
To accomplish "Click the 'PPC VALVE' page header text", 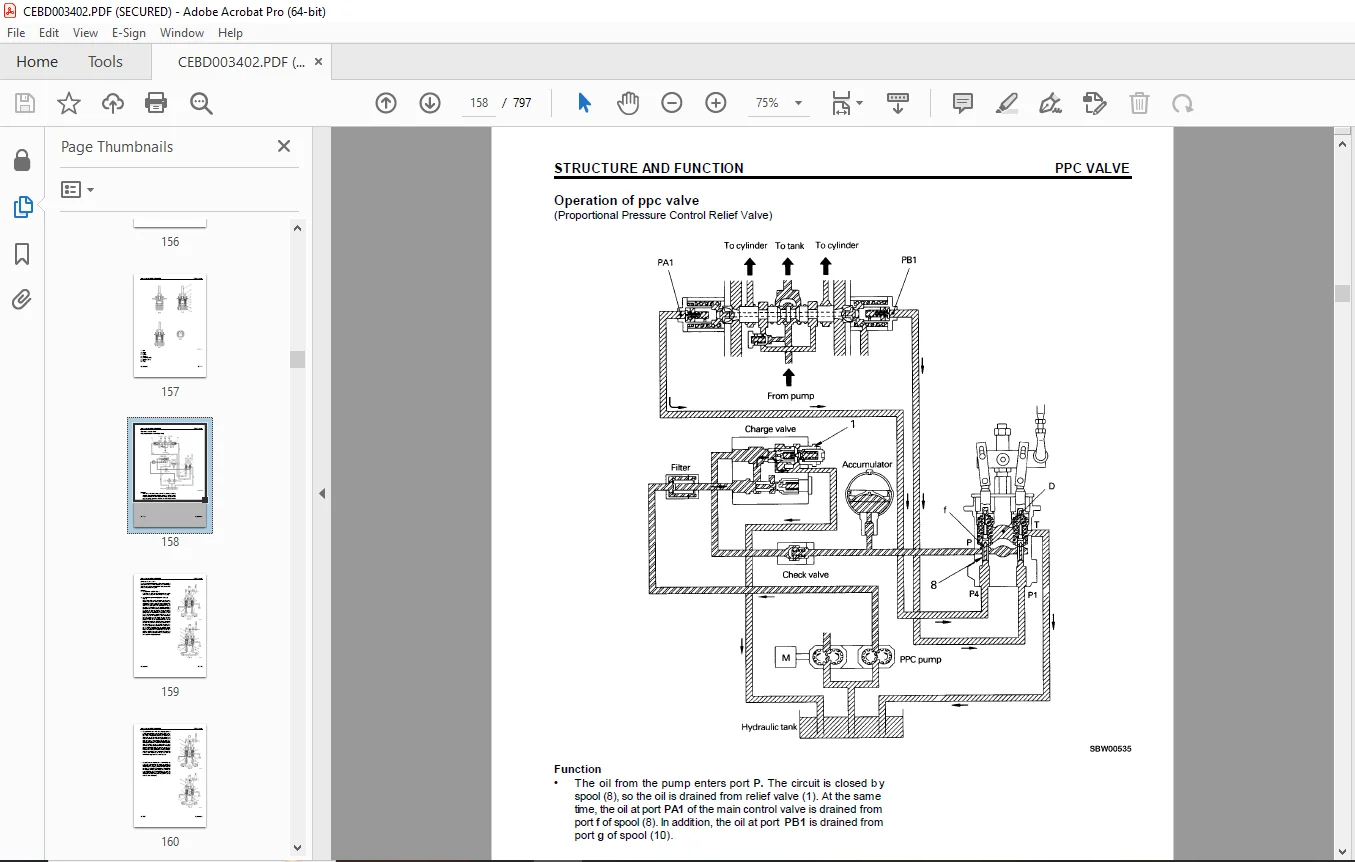I will pyautogui.click(x=1092, y=168).
